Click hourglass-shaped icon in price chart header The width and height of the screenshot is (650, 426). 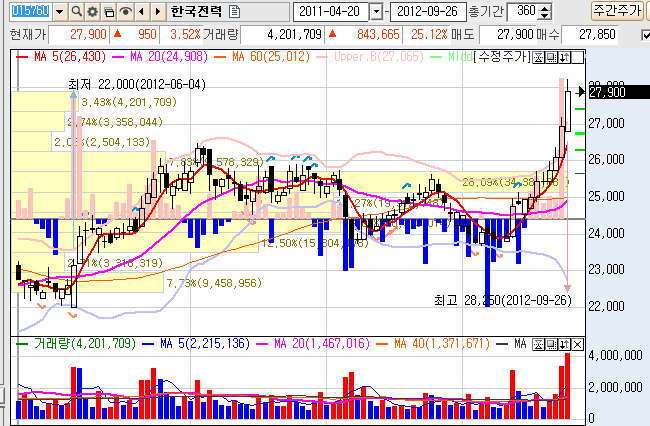(538, 58)
